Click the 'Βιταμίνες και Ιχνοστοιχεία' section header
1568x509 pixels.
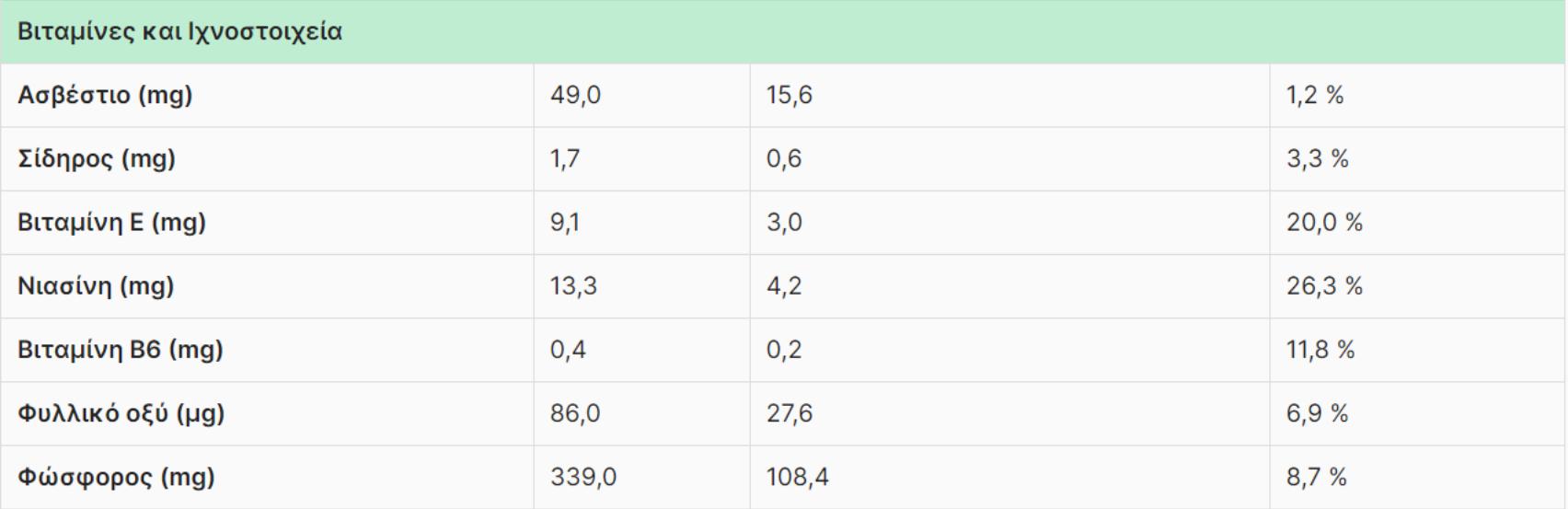(x=180, y=32)
